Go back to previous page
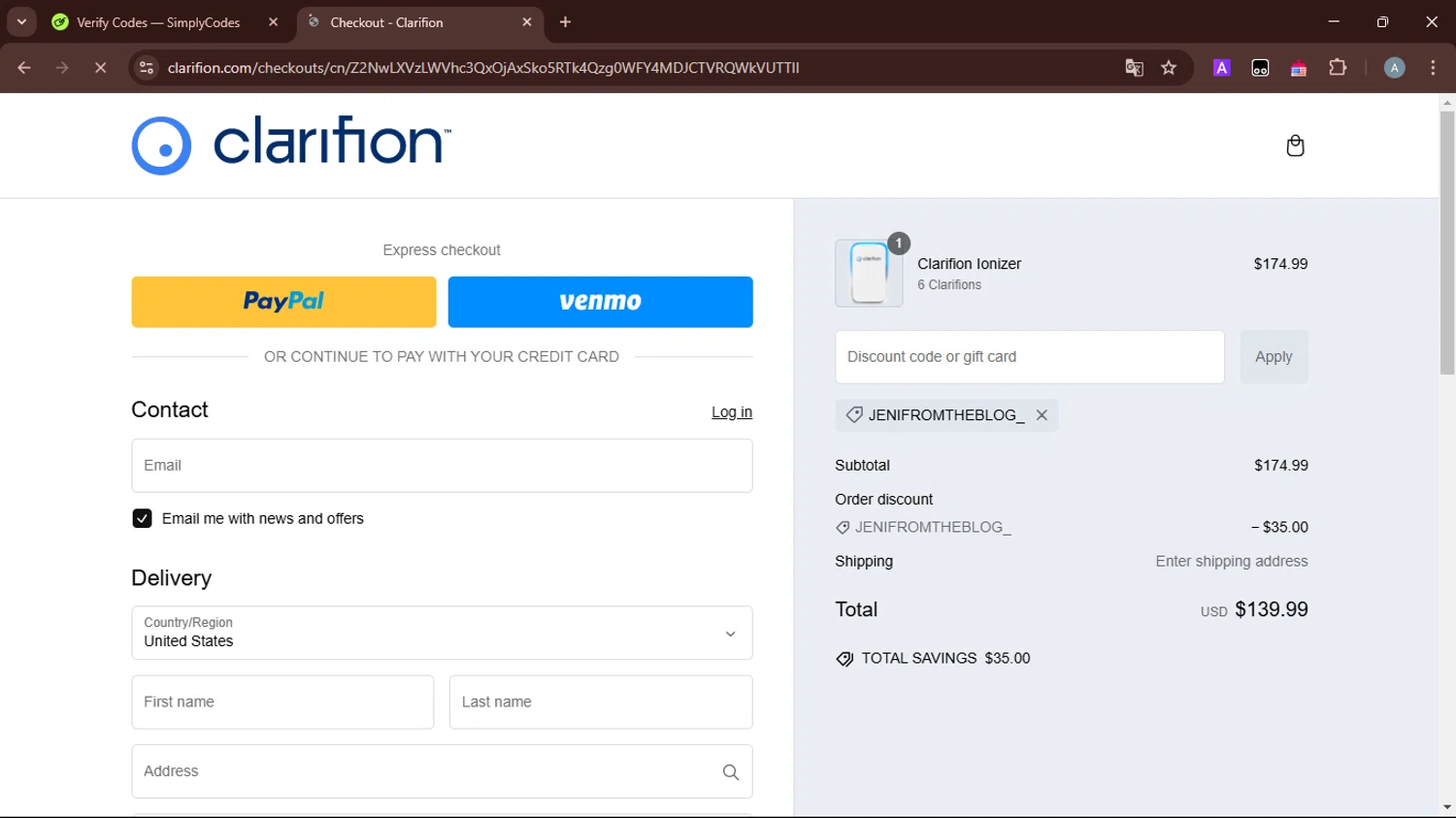Screen dimensions: 1456x818 24,68
